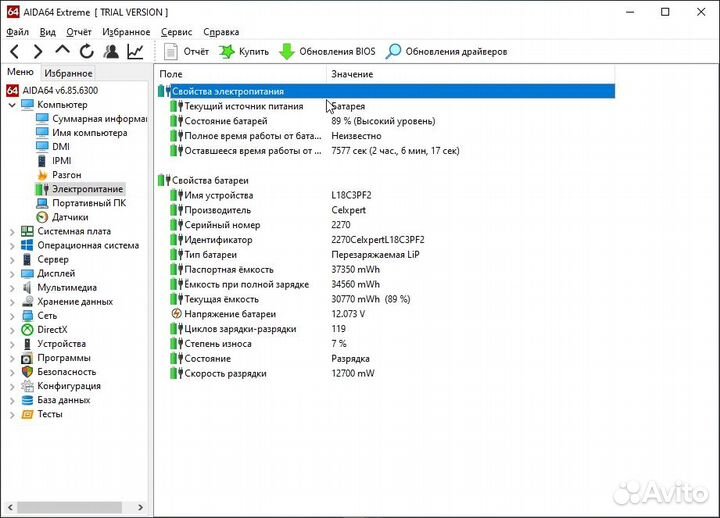Select the Паспортная ёмкость row

(386, 269)
